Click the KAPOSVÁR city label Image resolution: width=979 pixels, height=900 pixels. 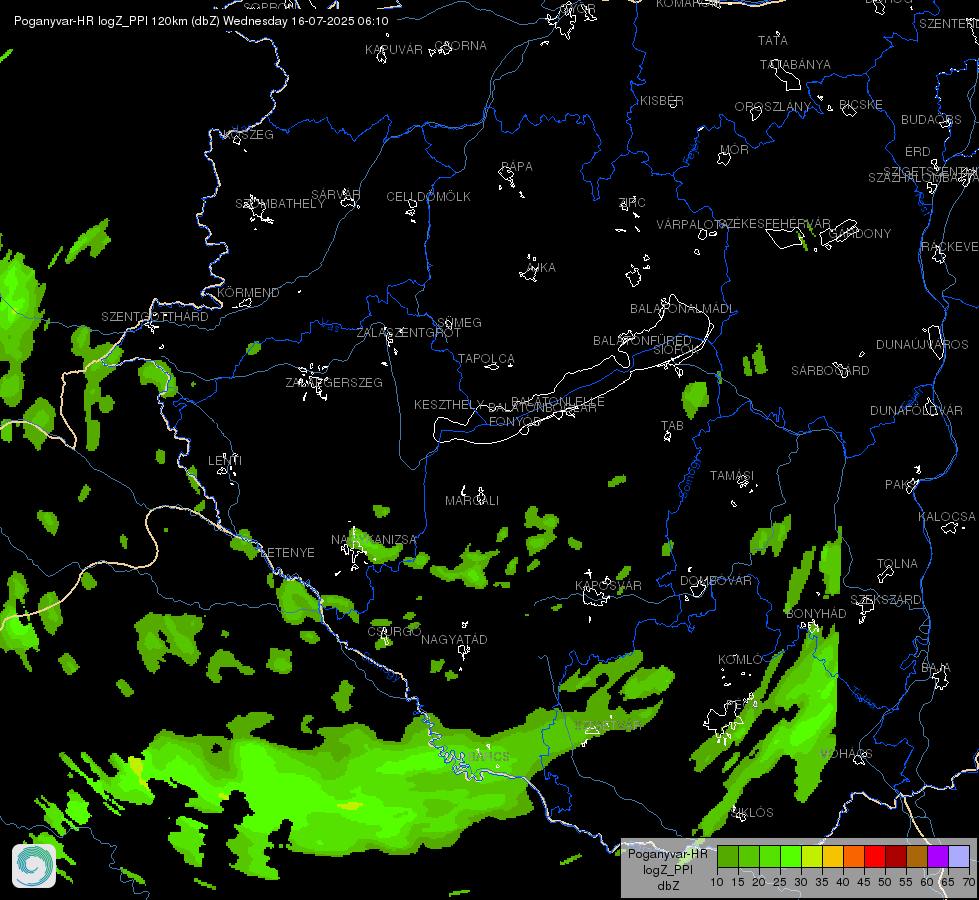click(x=608, y=586)
